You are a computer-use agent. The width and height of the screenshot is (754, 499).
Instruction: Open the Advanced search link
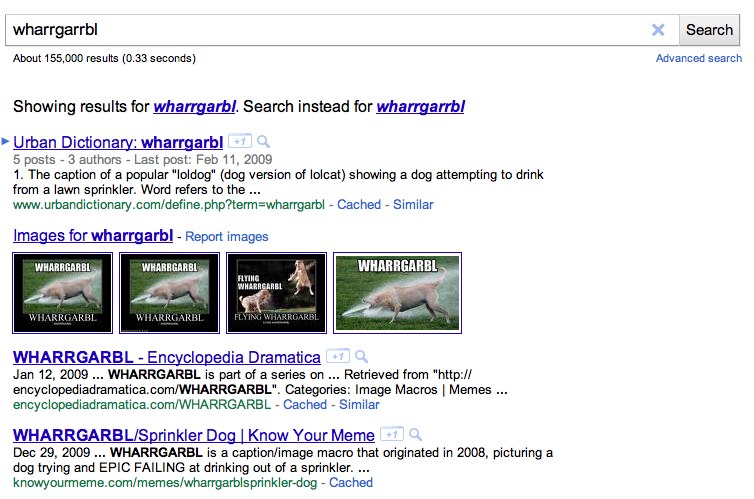[698, 59]
